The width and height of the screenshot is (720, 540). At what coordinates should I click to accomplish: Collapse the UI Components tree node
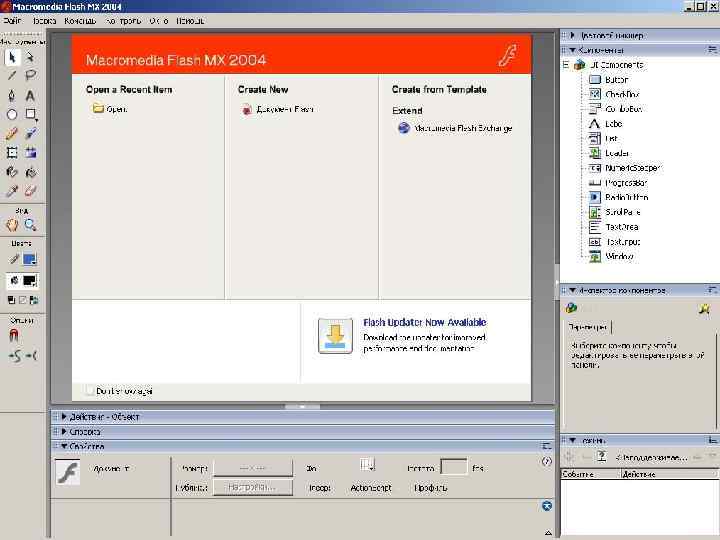point(566,65)
